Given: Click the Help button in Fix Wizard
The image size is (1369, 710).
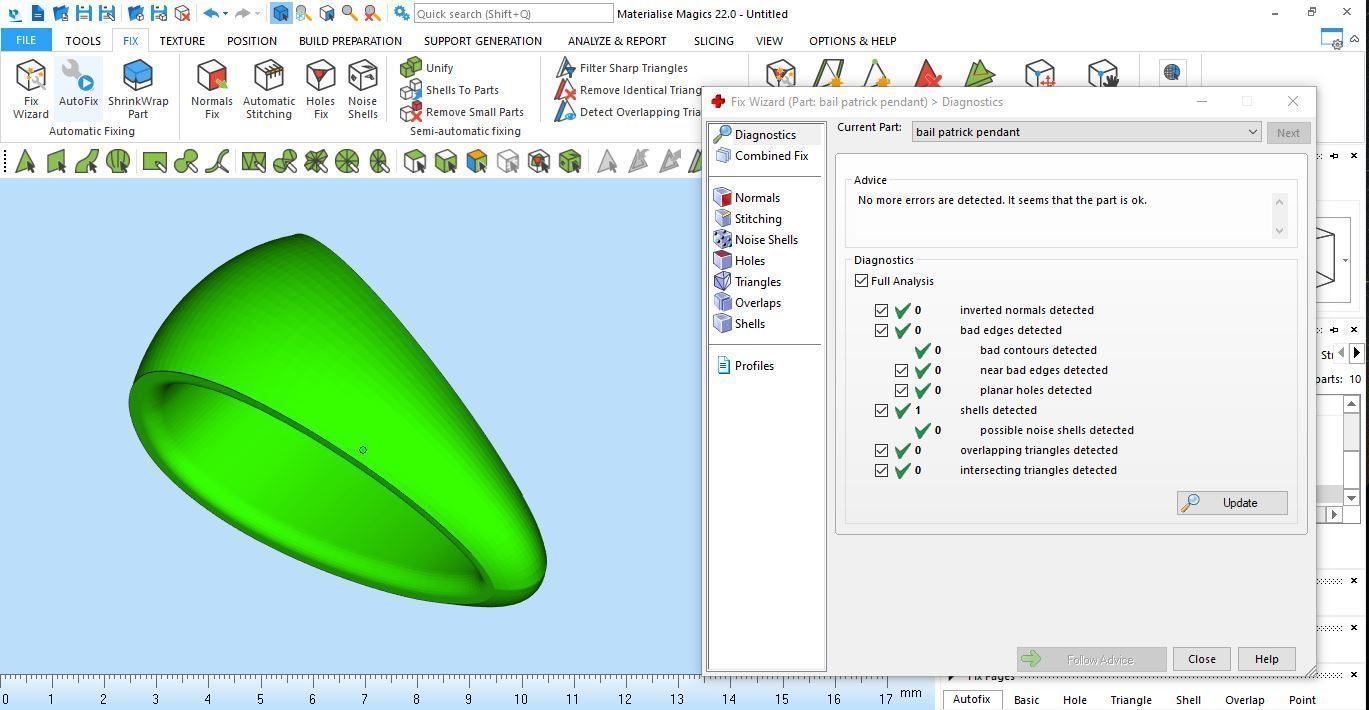Looking at the screenshot, I should click(x=1266, y=659).
